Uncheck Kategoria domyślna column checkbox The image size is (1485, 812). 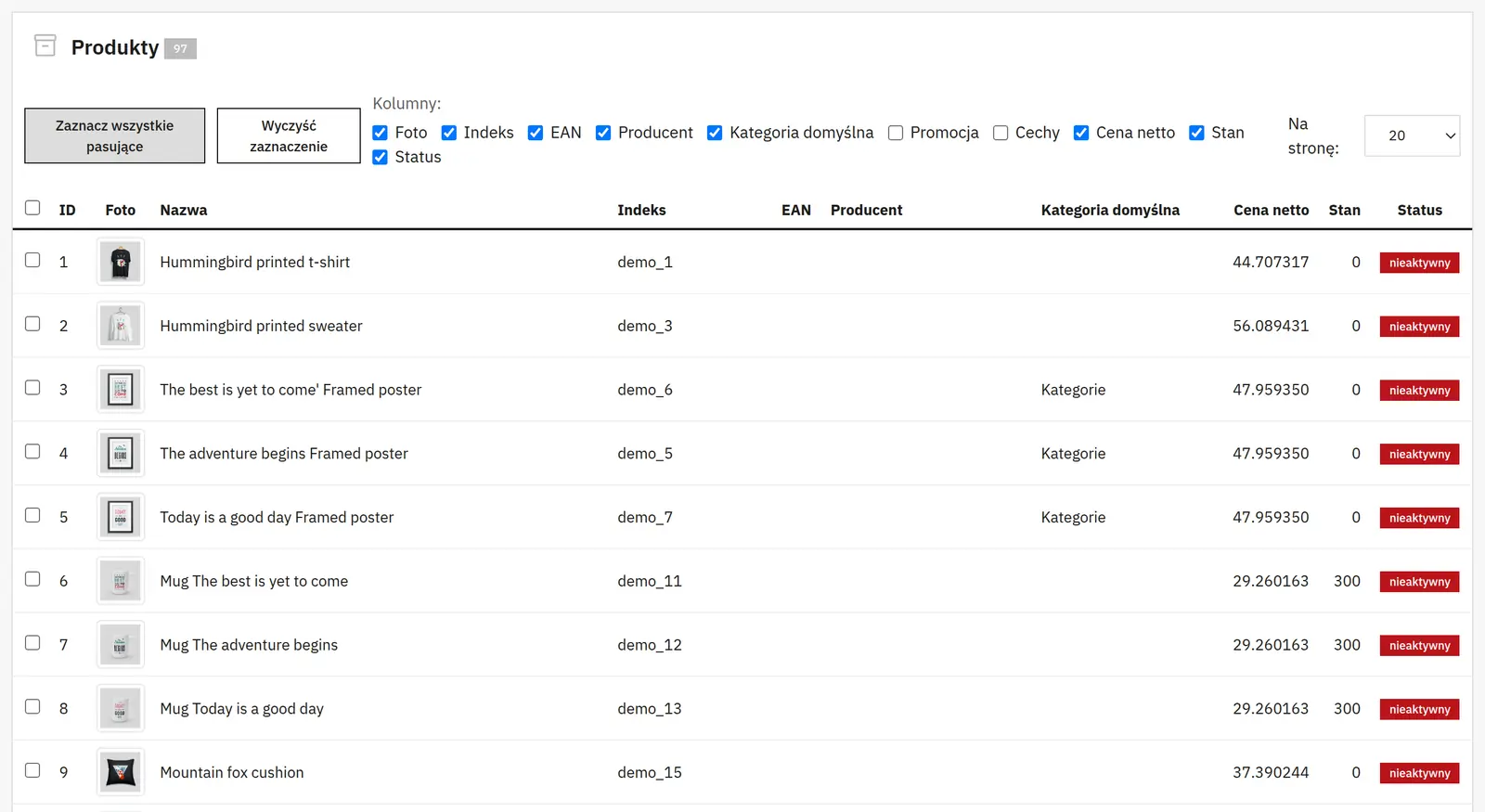click(x=715, y=133)
